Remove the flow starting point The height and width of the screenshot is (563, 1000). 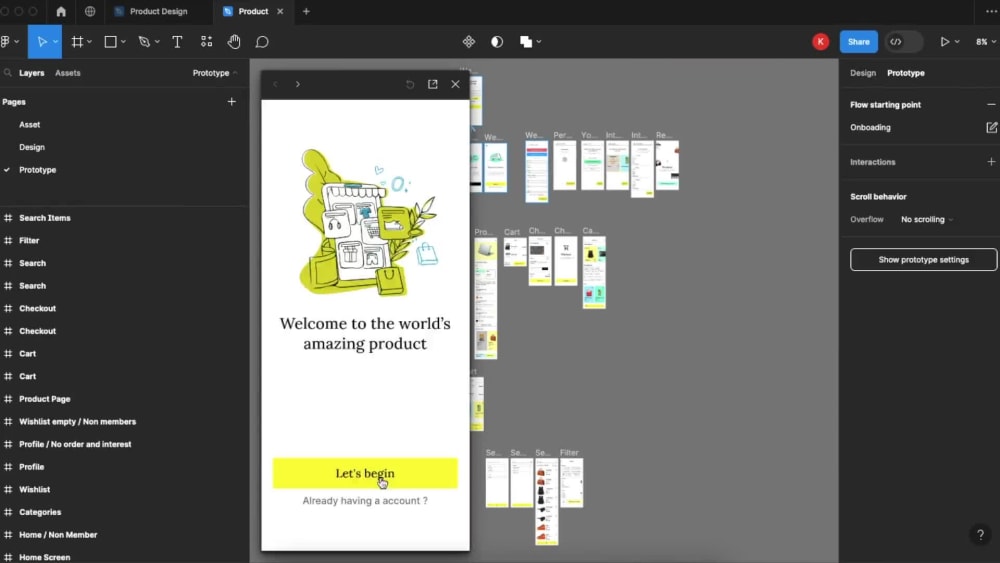(x=991, y=105)
